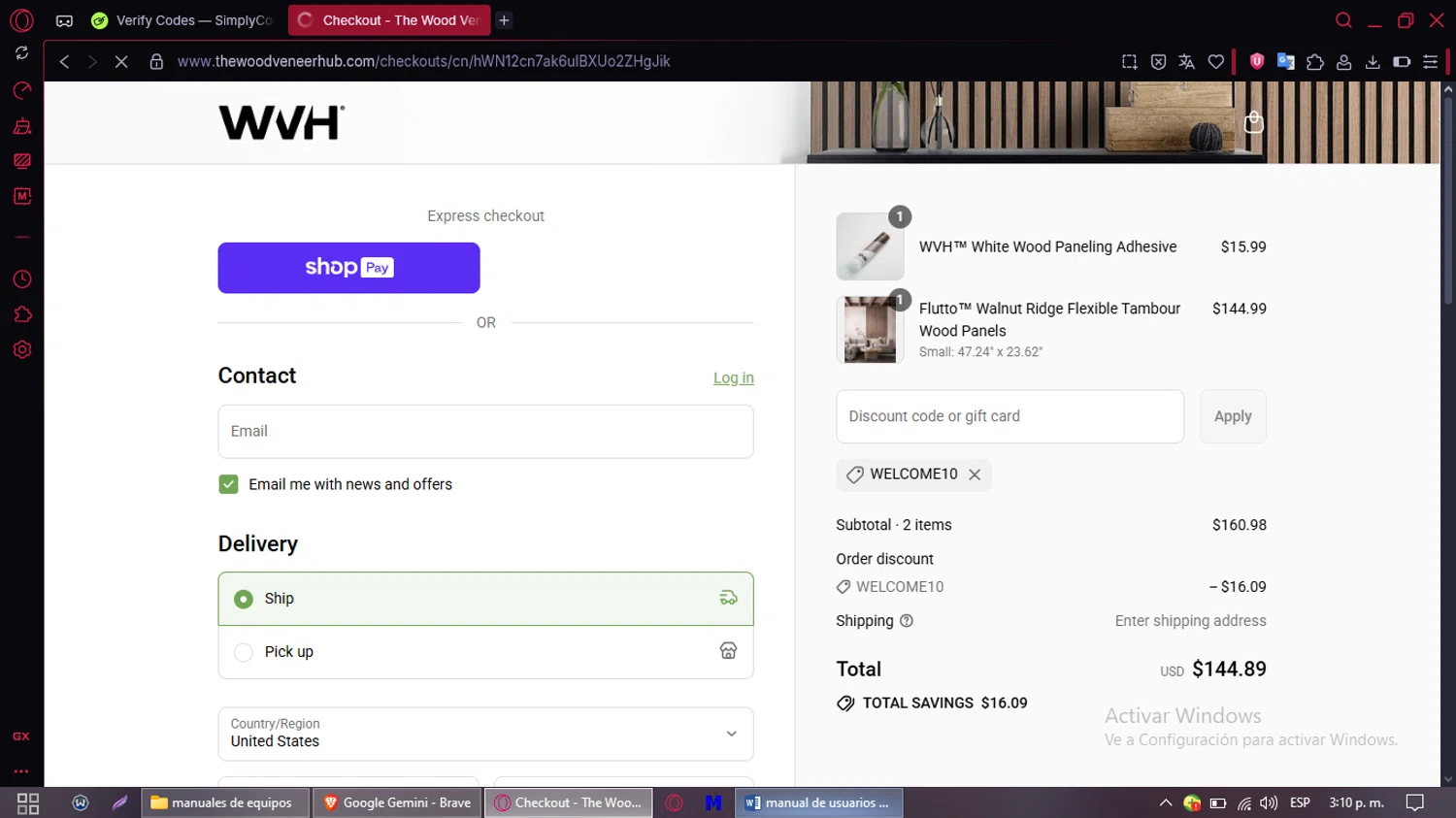The image size is (1456, 818).
Task: Open the account profile icon
Action: pyautogui.click(x=1344, y=61)
